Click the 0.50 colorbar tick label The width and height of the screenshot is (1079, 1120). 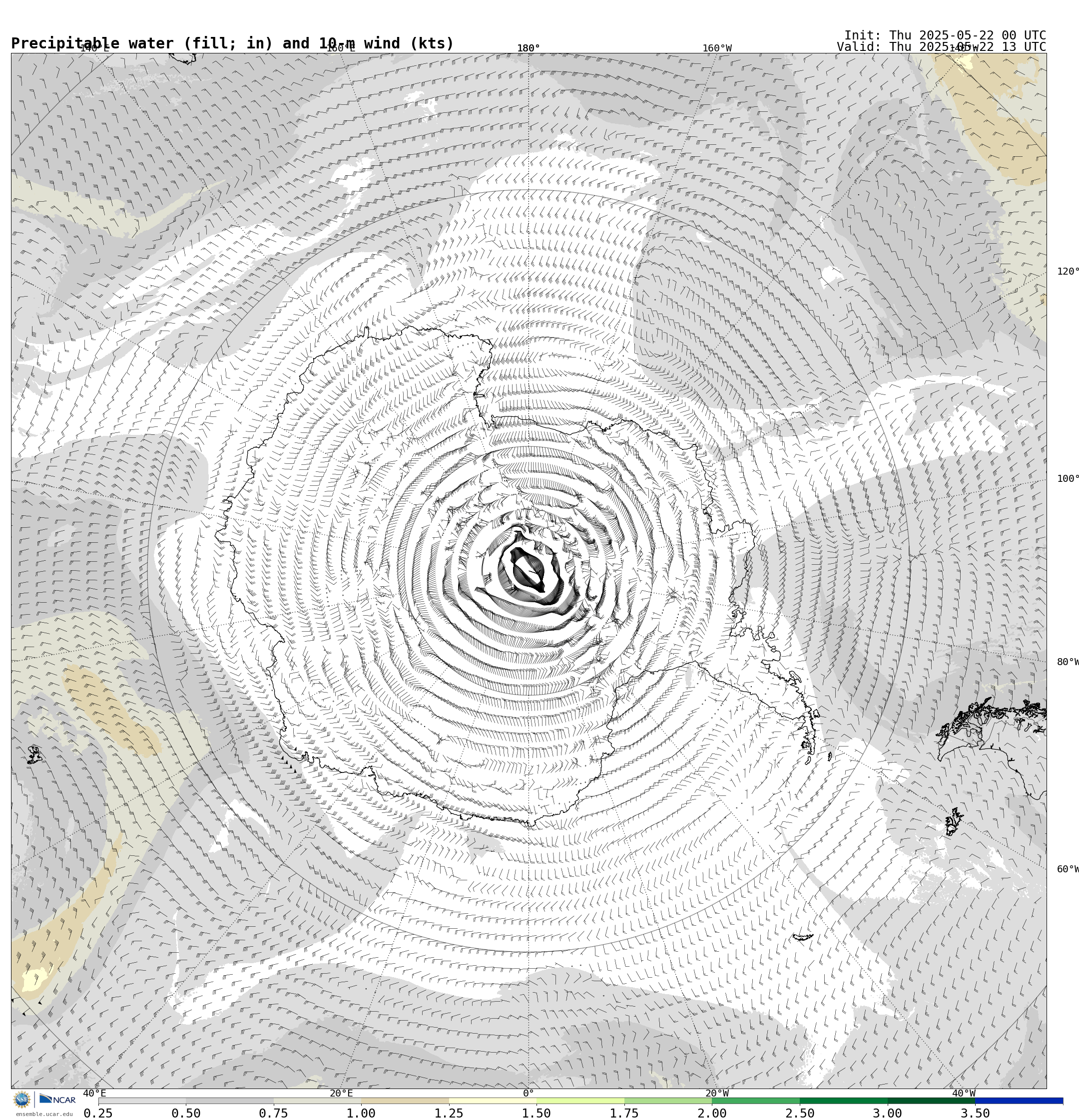(186, 1113)
